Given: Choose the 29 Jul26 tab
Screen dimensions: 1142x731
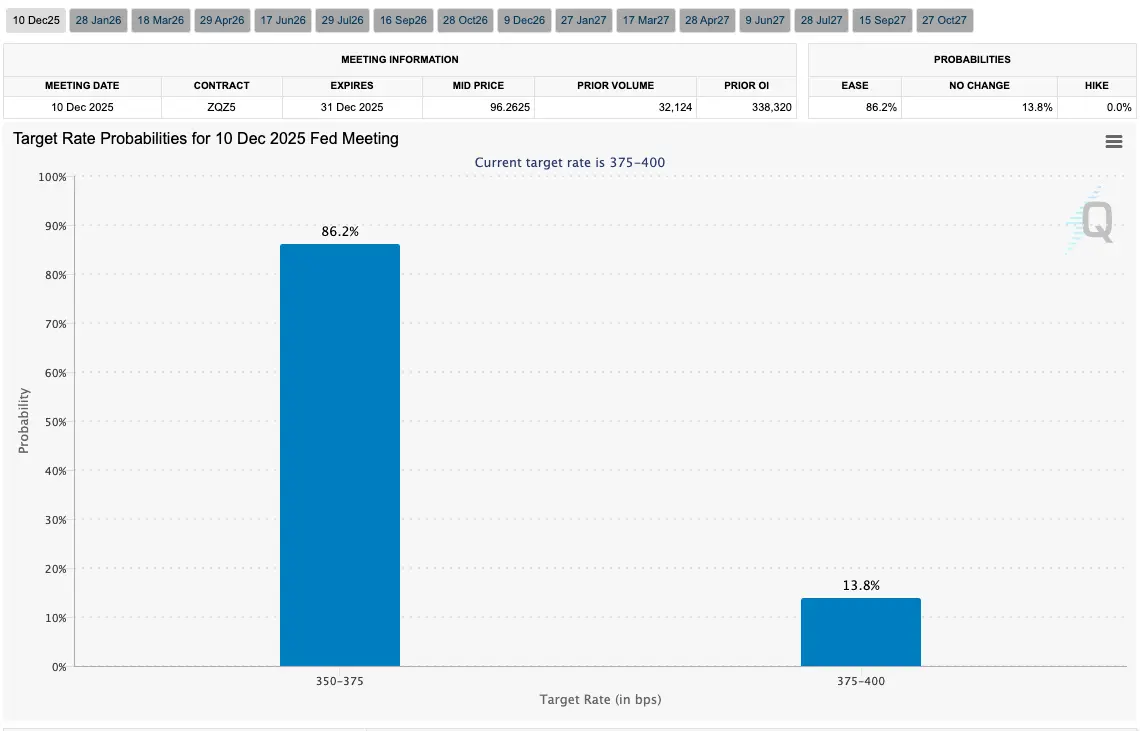Looking at the screenshot, I should click(342, 20).
